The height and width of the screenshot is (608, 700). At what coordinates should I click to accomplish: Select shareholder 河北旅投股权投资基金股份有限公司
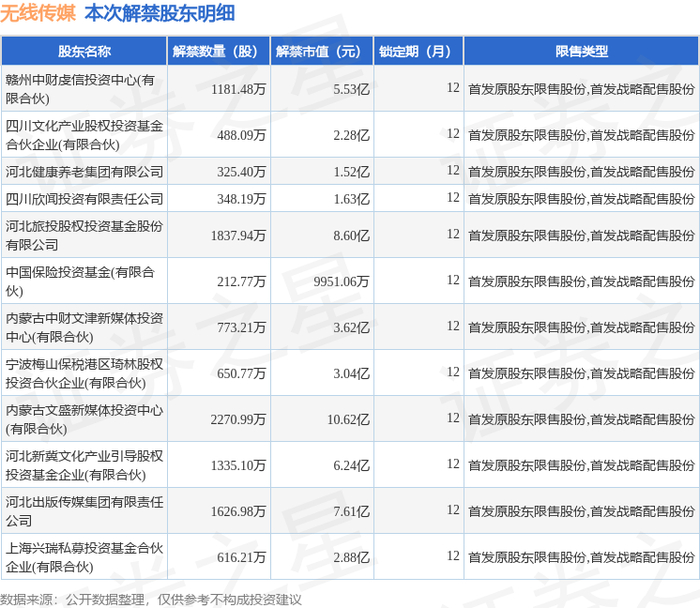[84, 236]
